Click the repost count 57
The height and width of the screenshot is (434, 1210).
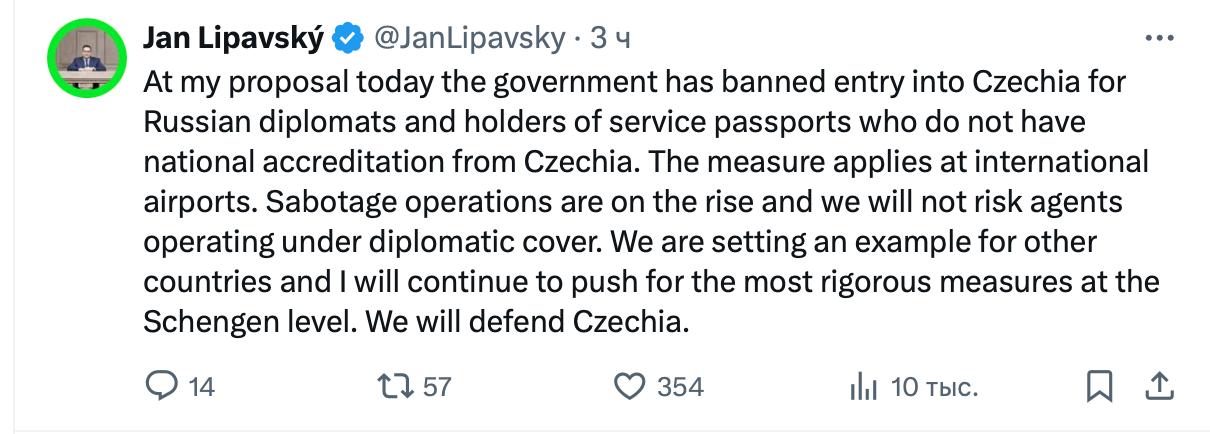point(437,387)
